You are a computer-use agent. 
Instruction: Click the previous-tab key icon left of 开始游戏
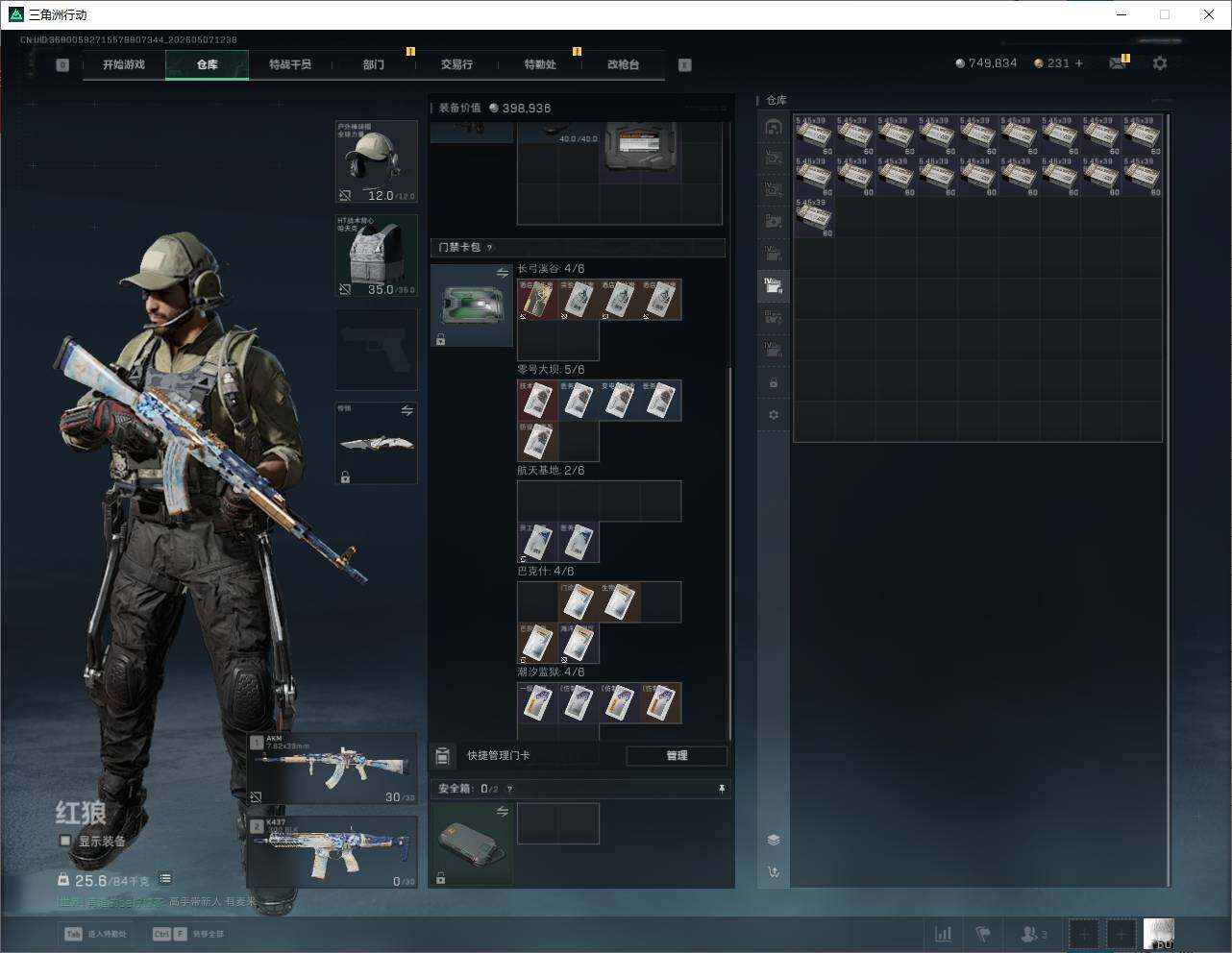pos(62,65)
